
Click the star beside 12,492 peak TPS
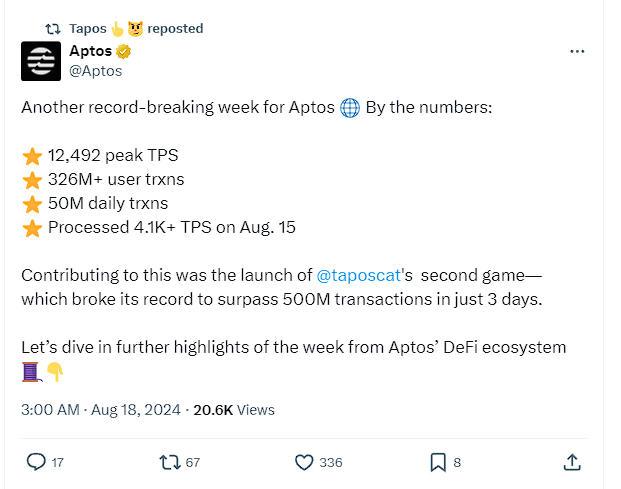32,156
